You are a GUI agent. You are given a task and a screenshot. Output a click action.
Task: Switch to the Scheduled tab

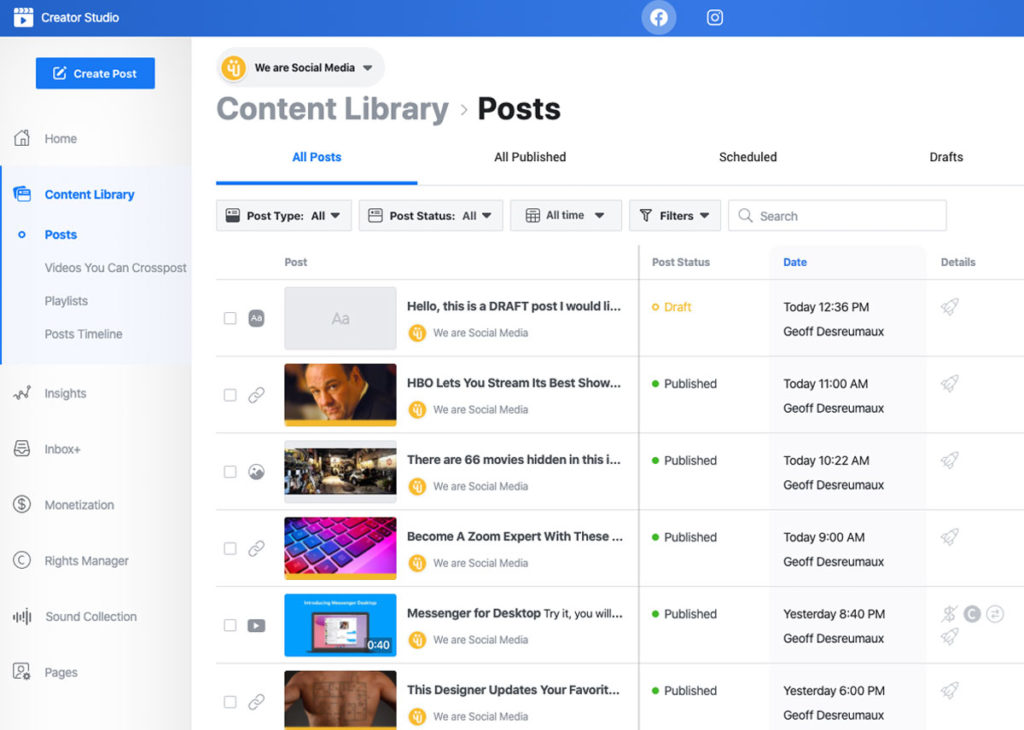coord(747,157)
